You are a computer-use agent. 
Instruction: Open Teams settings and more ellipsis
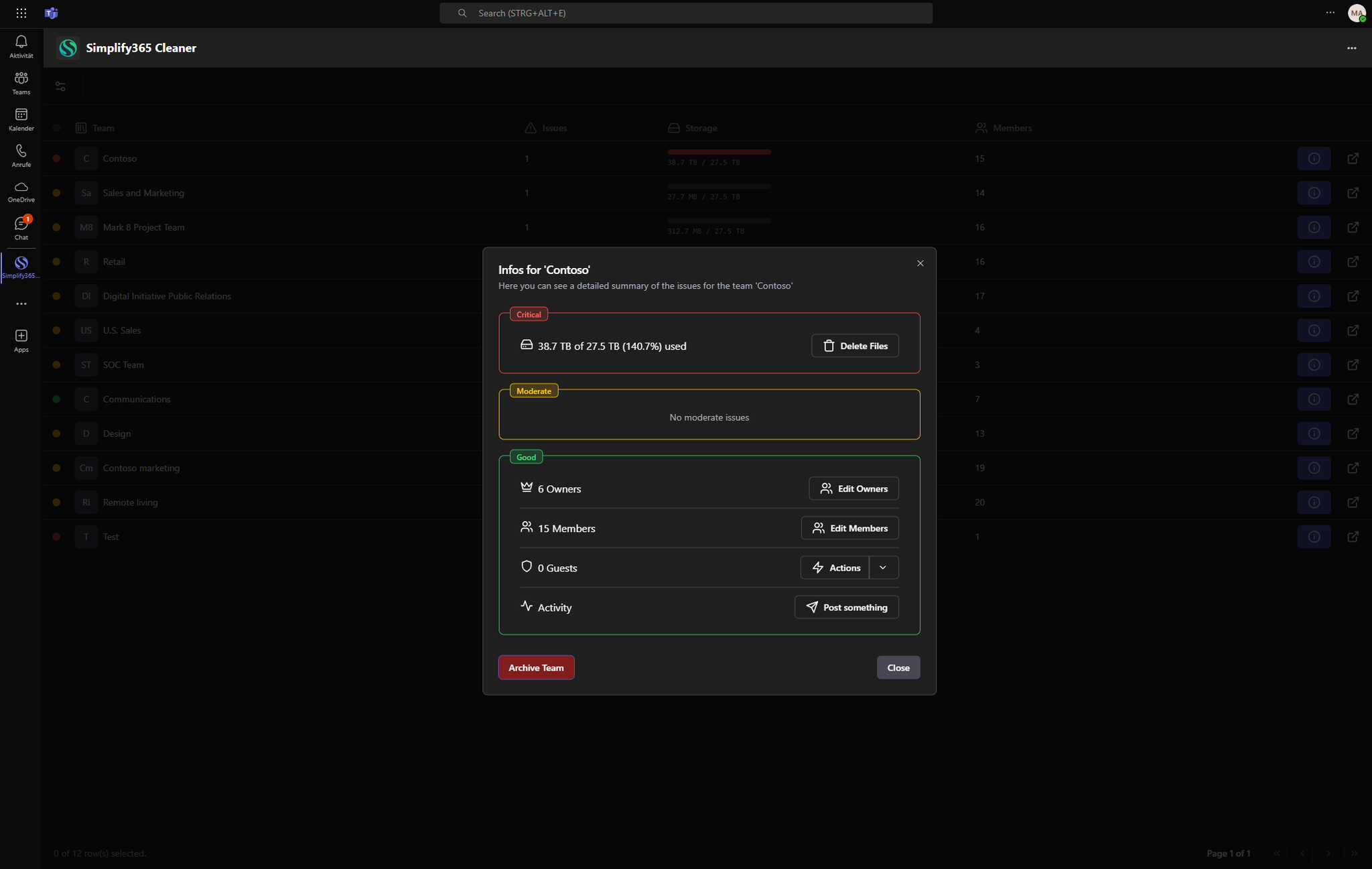1330,13
